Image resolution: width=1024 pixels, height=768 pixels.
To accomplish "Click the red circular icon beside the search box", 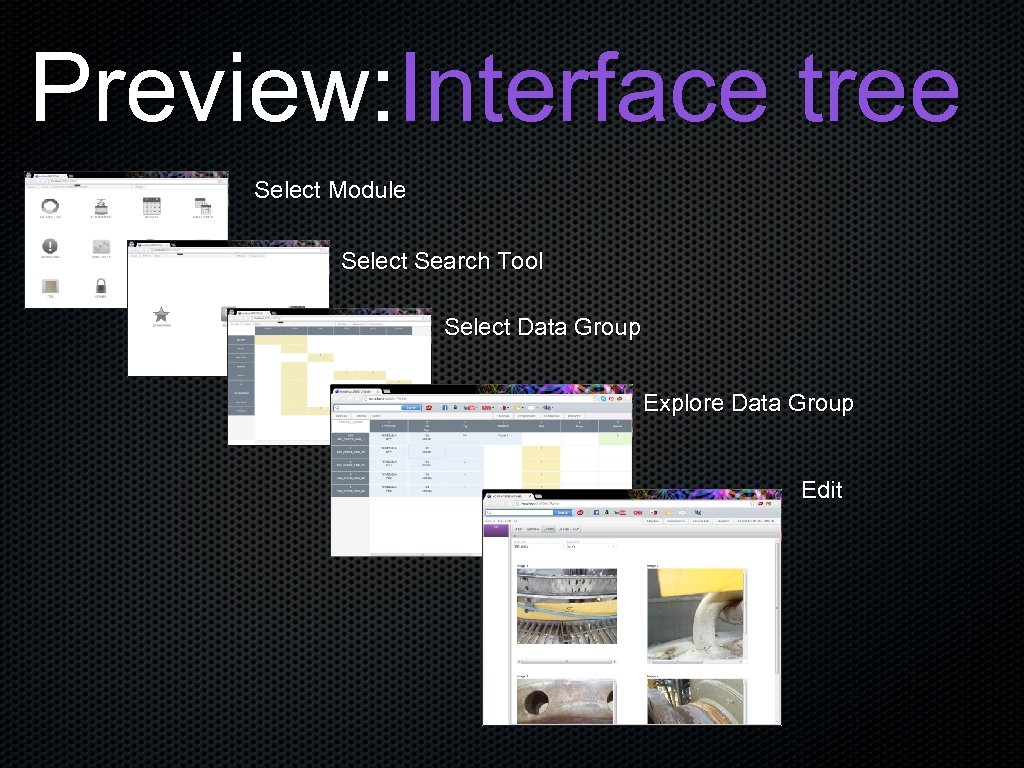I will click(580, 513).
